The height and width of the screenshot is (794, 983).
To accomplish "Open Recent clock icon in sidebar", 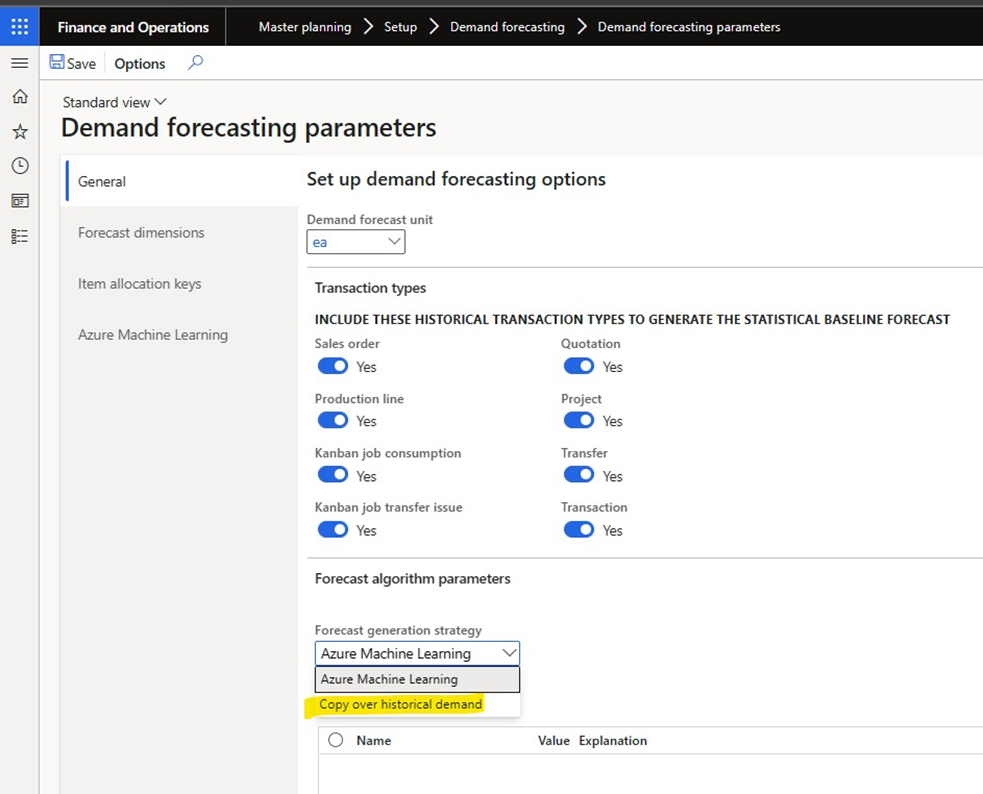I will click(x=20, y=165).
